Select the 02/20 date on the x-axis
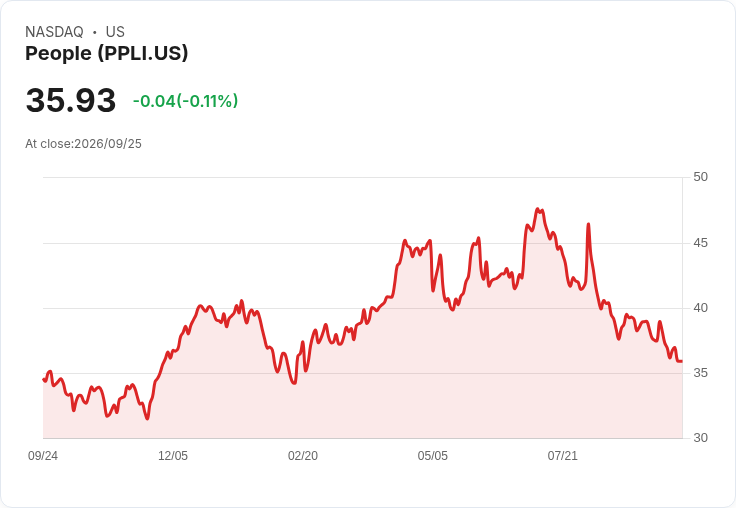Screen dimensions: 736x508 [x=303, y=456]
